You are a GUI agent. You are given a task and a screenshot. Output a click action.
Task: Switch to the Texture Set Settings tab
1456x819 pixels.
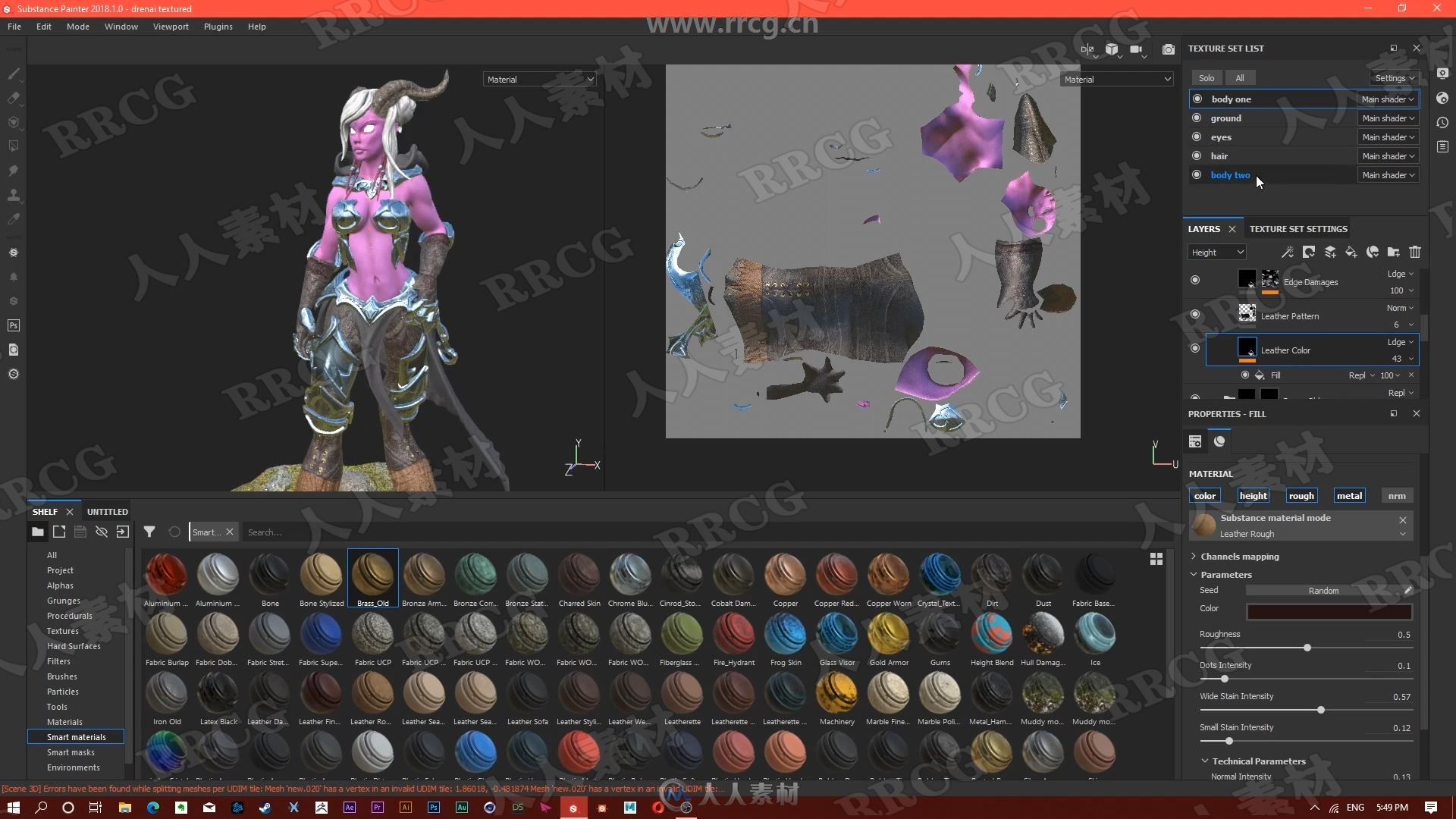pyautogui.click(x=1298, y=228)
